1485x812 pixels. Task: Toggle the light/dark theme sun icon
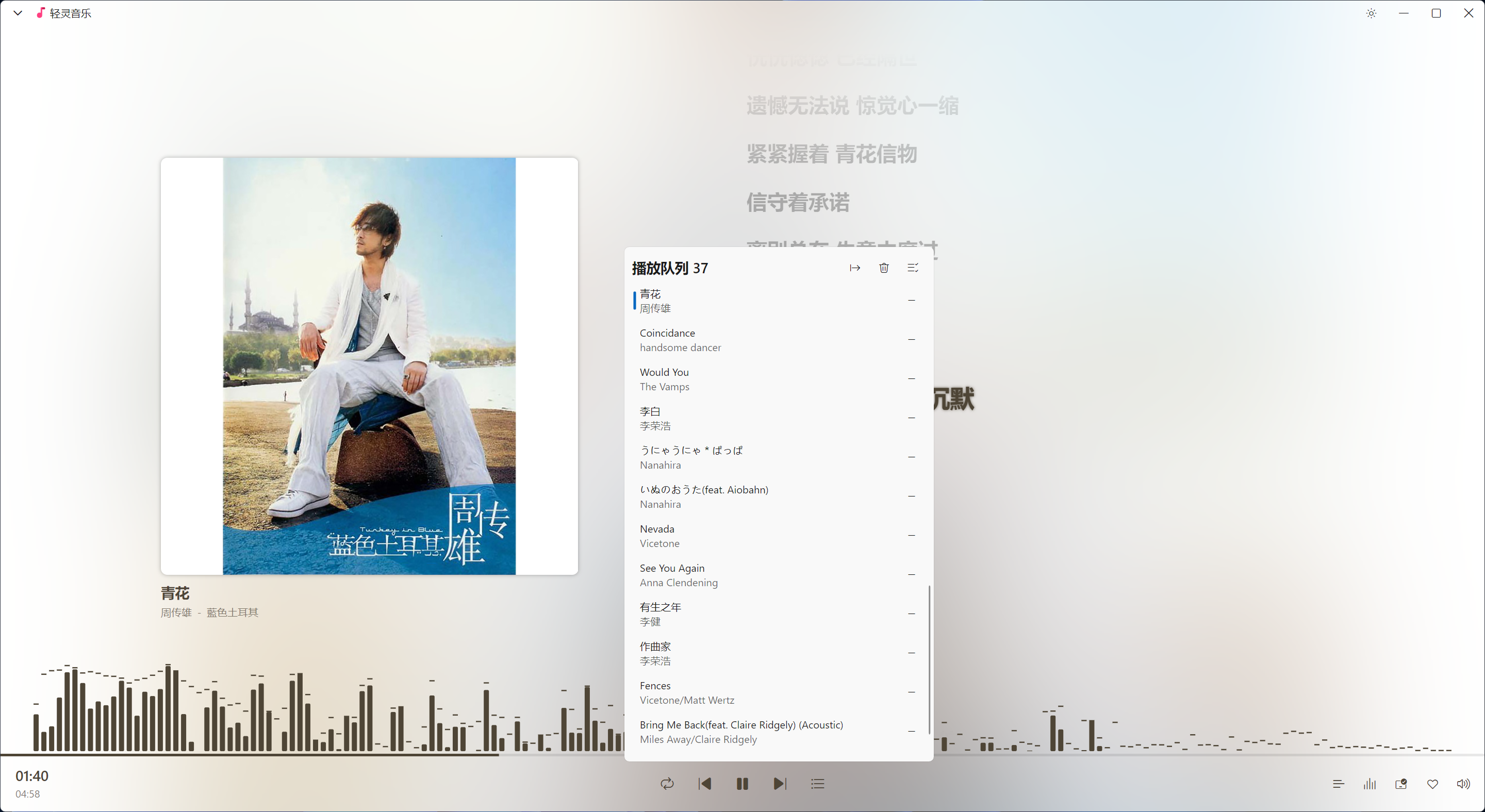[x=1371, y=13]
